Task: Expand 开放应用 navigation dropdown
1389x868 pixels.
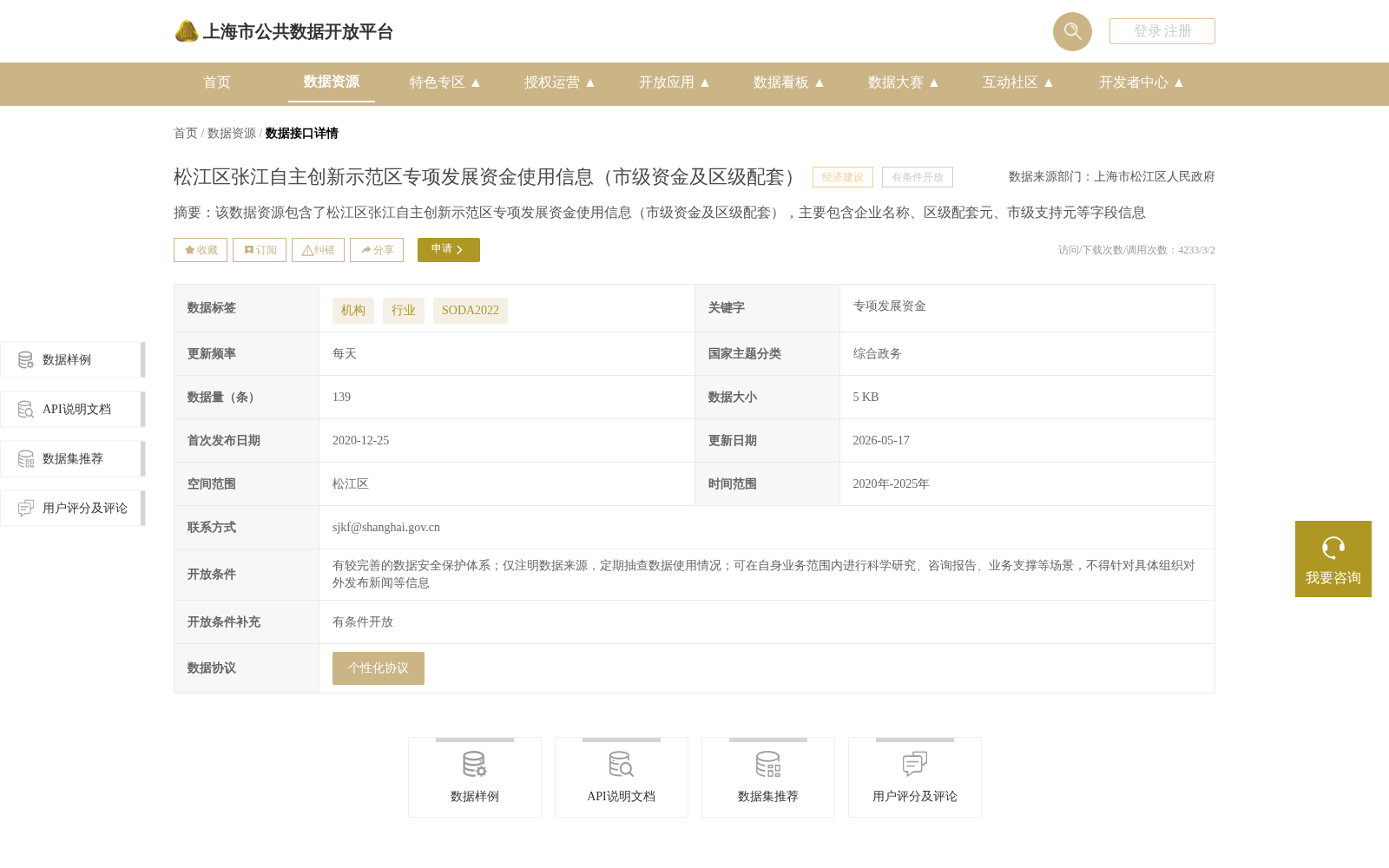Action: [x=675, y=82]
